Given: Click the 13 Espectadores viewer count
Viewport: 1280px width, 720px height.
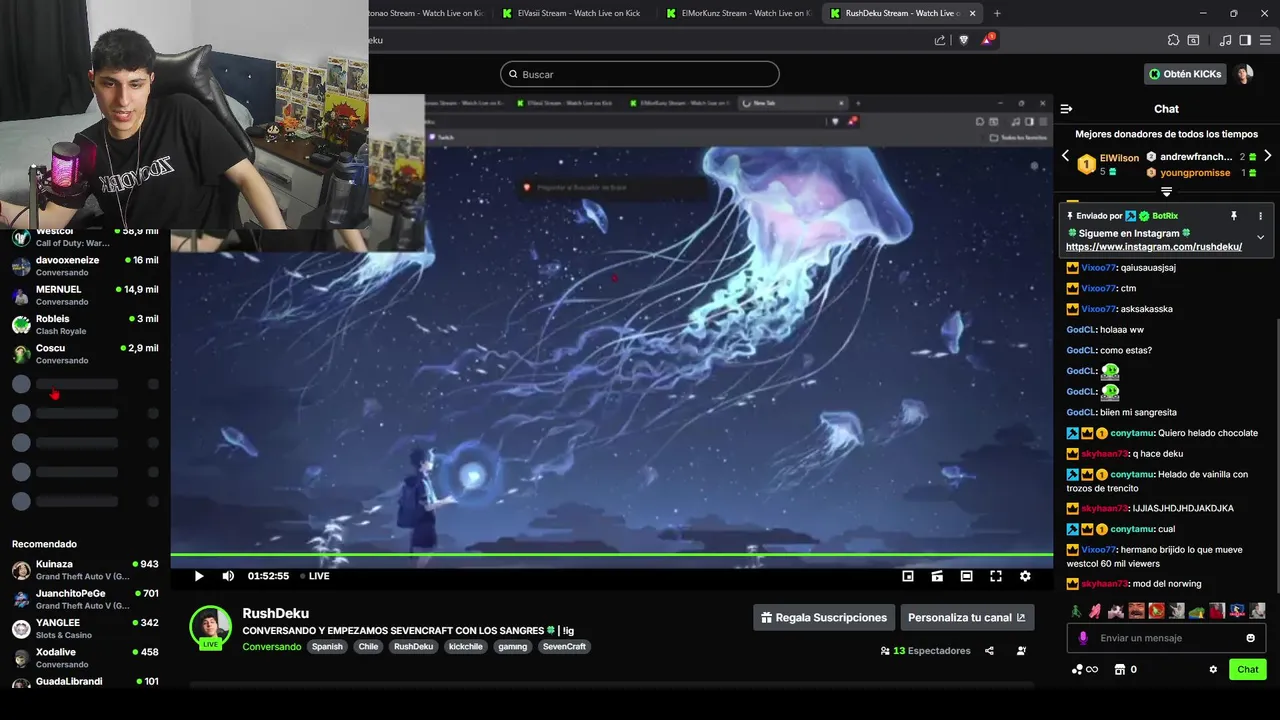Looking at the screenshot, I should click(x=926, y=651).
